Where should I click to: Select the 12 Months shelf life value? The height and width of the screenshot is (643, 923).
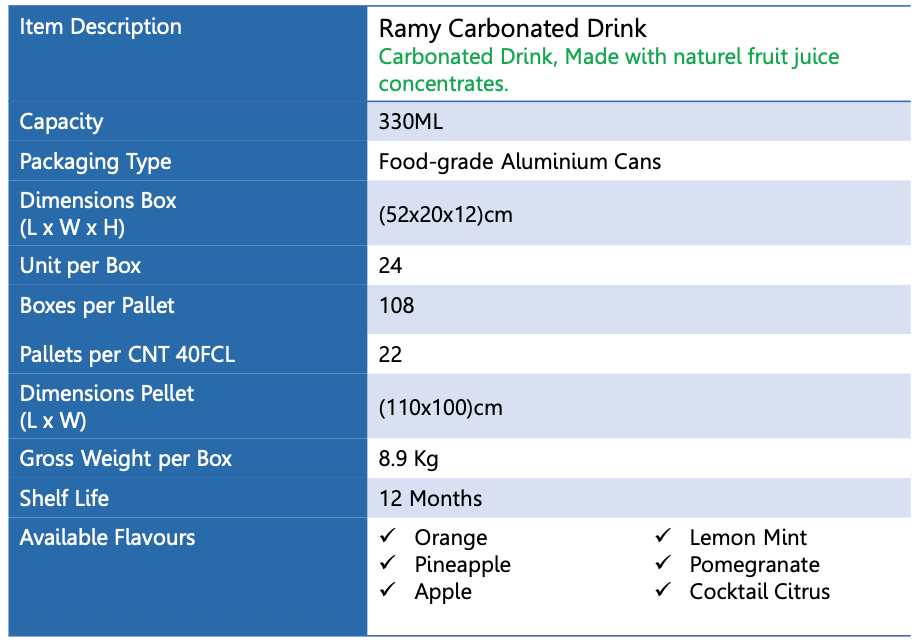coord(430,499)
